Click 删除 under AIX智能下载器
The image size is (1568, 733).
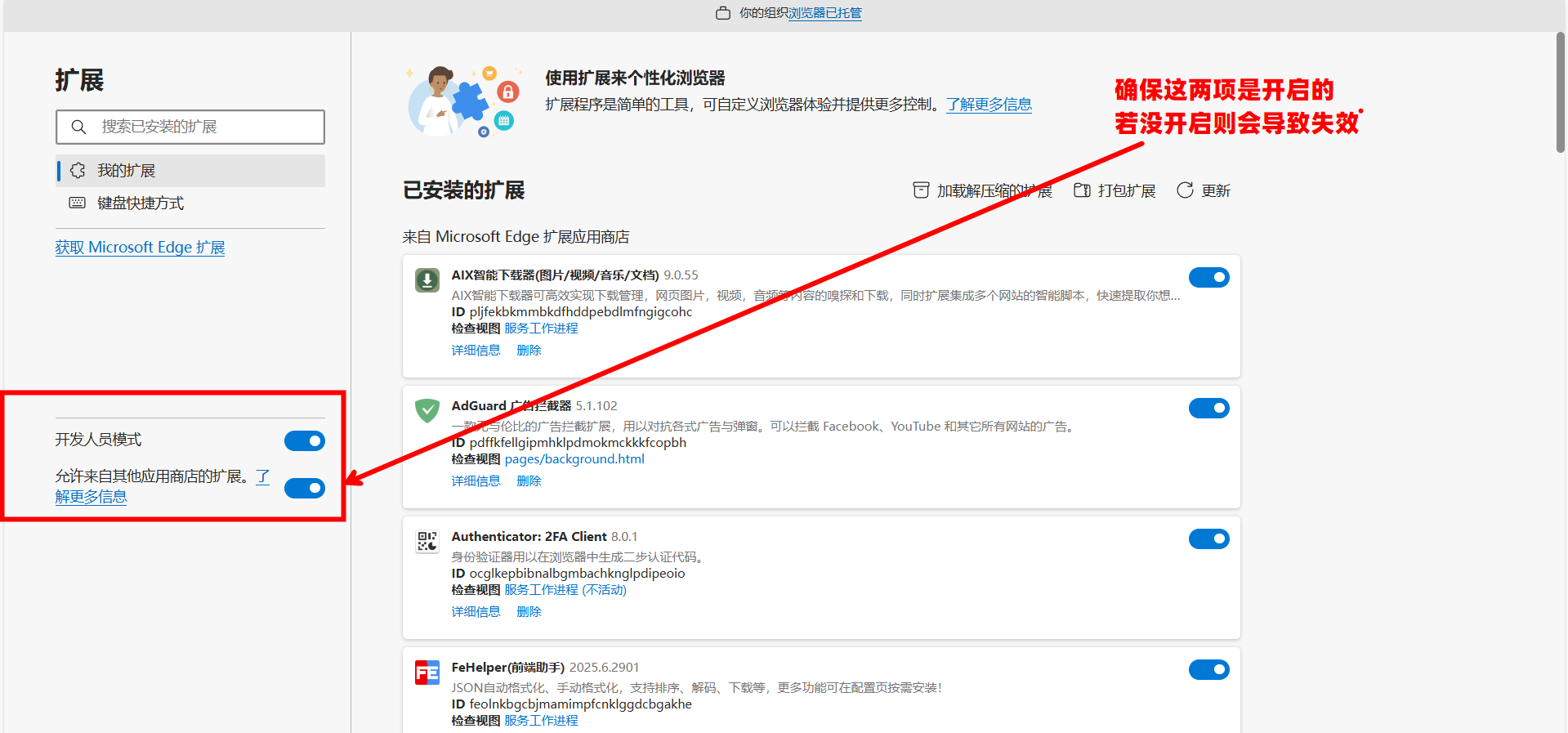(x=529, y=351)
